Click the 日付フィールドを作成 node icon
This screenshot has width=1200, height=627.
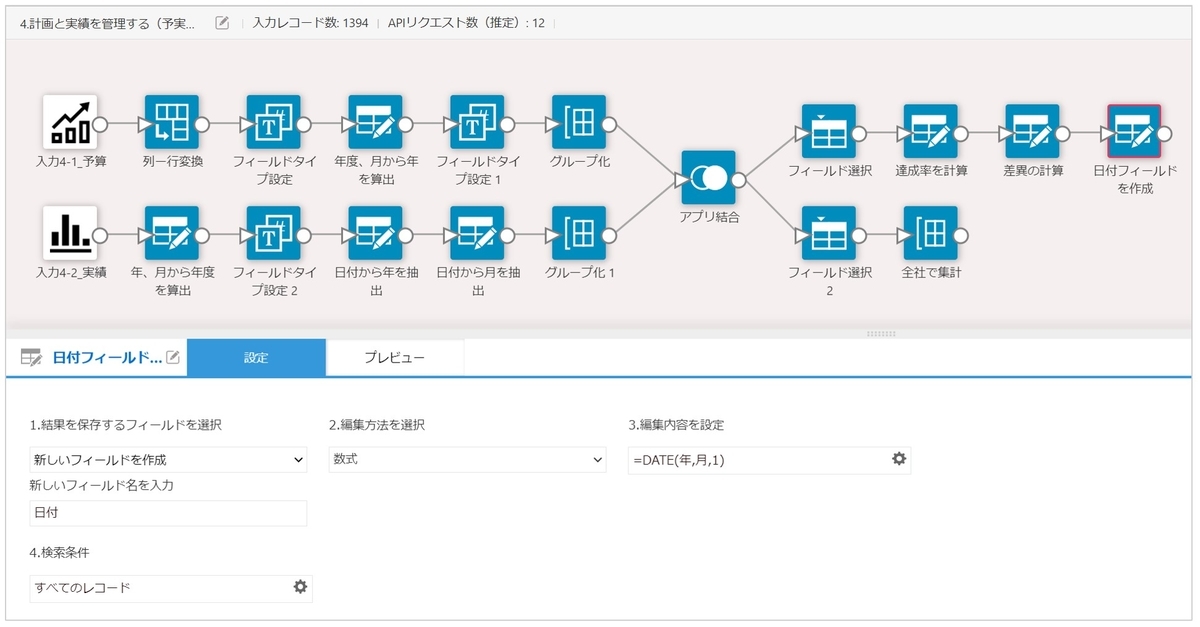1134,131
